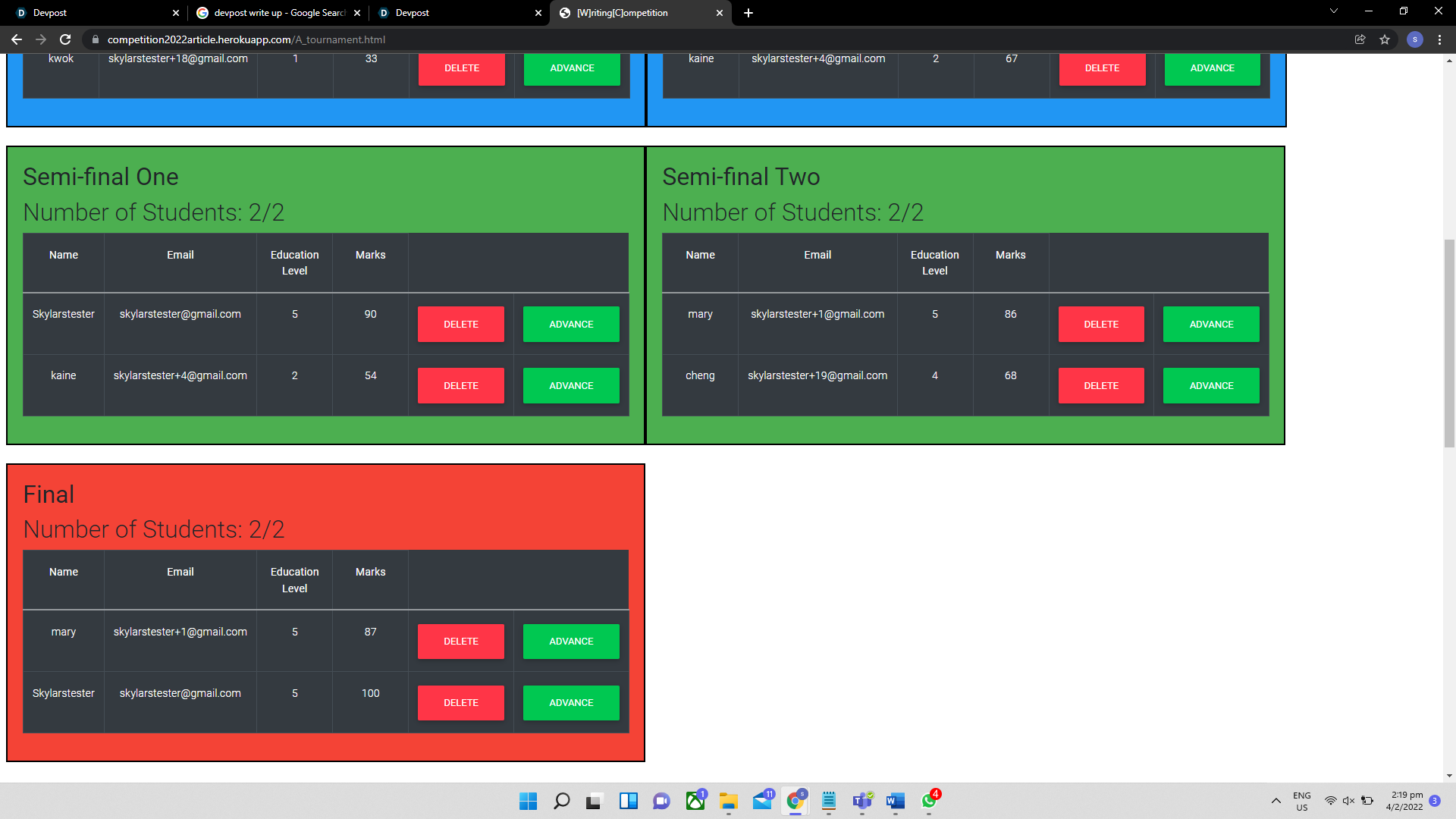
Task: Toggle the muted volume icon
Action: coord(1348,801)
